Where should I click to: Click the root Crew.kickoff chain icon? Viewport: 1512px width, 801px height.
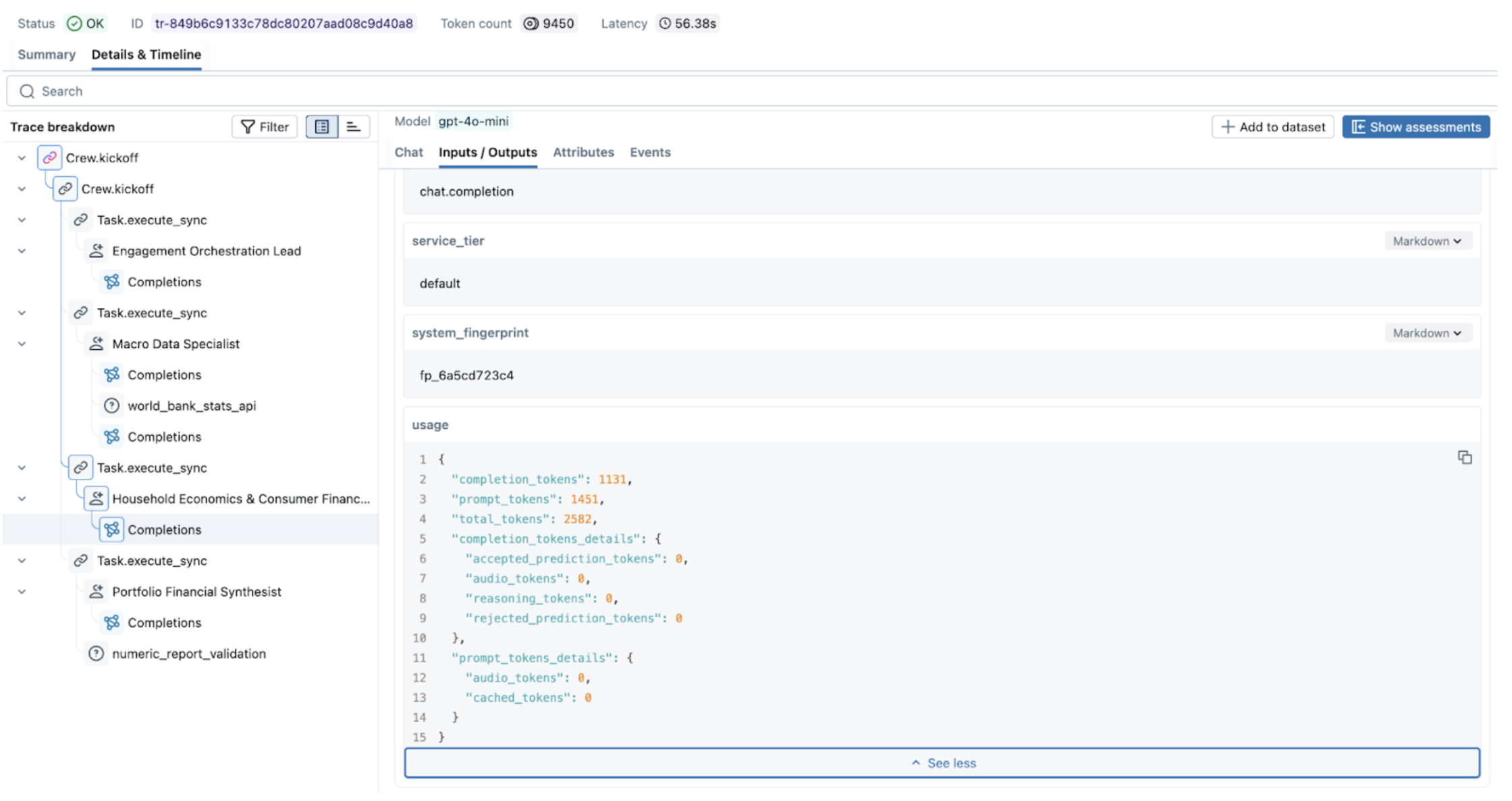[x=49, y=158]
